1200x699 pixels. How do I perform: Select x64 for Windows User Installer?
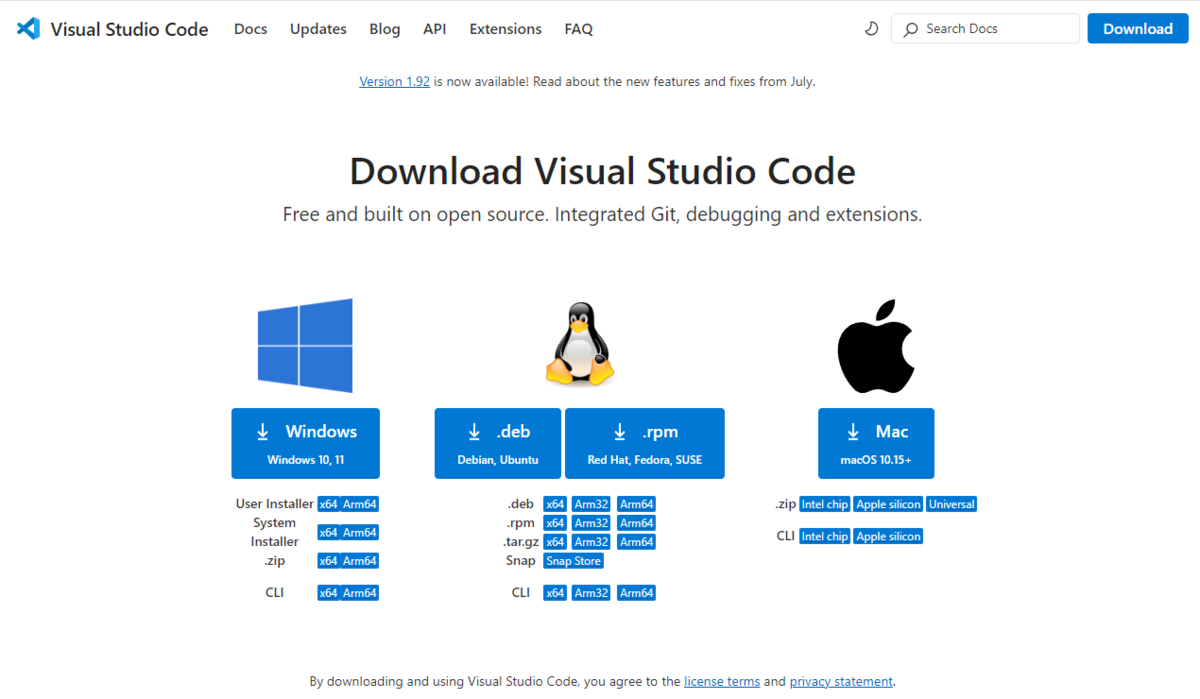(329, 505)
